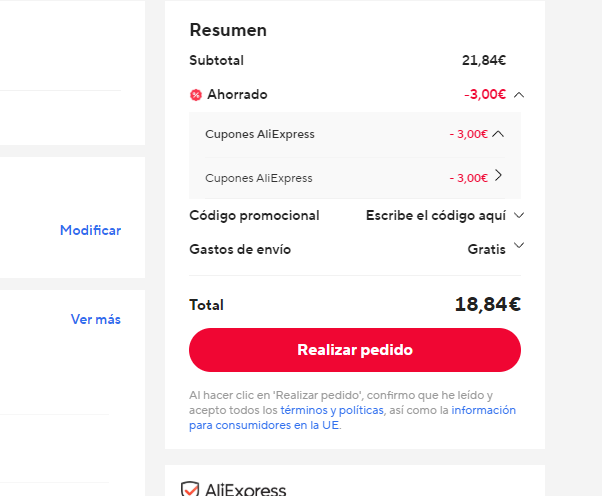Collapse the Ahorrado savings breakdown
This screenshot has width=602, height=496.
519,95
